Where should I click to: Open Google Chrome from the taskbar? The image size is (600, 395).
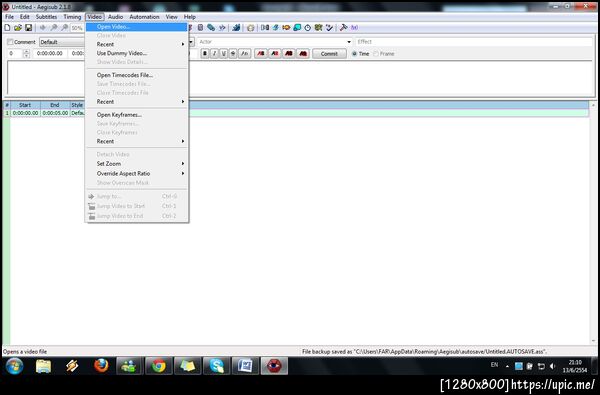click(x=158, y=366)
